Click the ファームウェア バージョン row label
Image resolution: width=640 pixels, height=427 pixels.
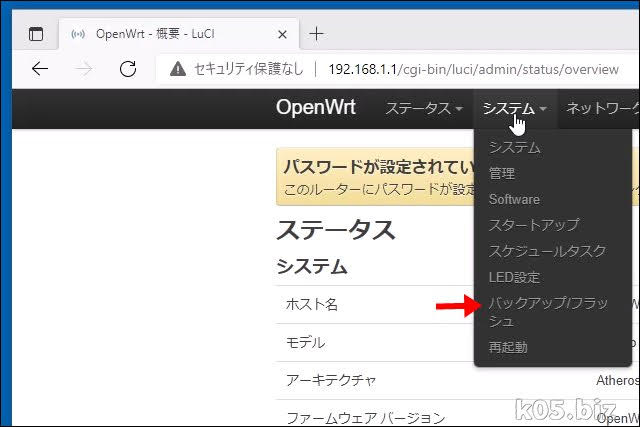tap(366, 418)
